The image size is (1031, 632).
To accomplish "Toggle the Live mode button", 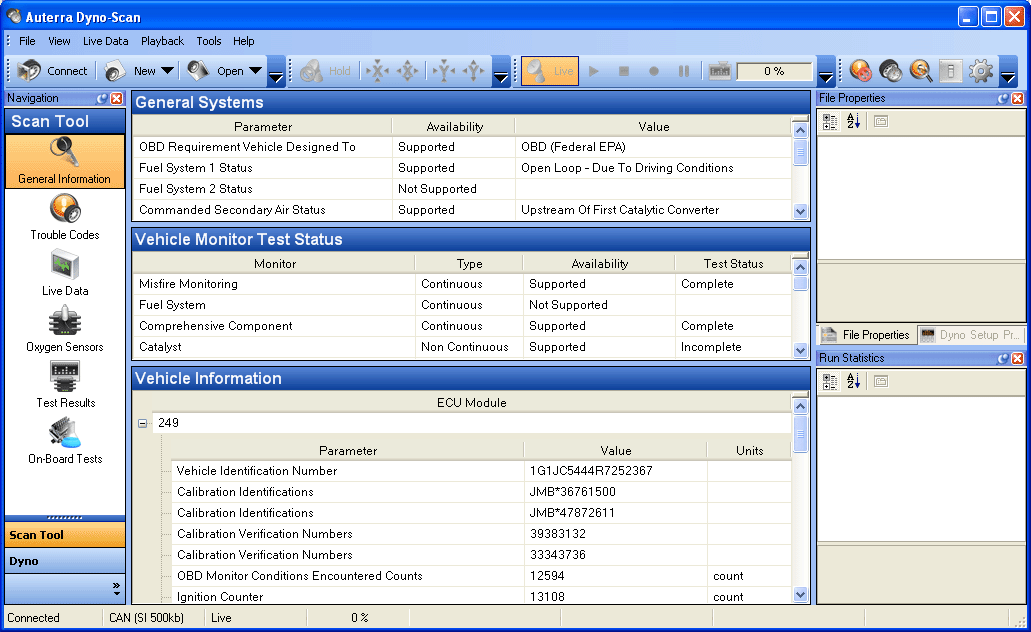I will pos(550,71).
